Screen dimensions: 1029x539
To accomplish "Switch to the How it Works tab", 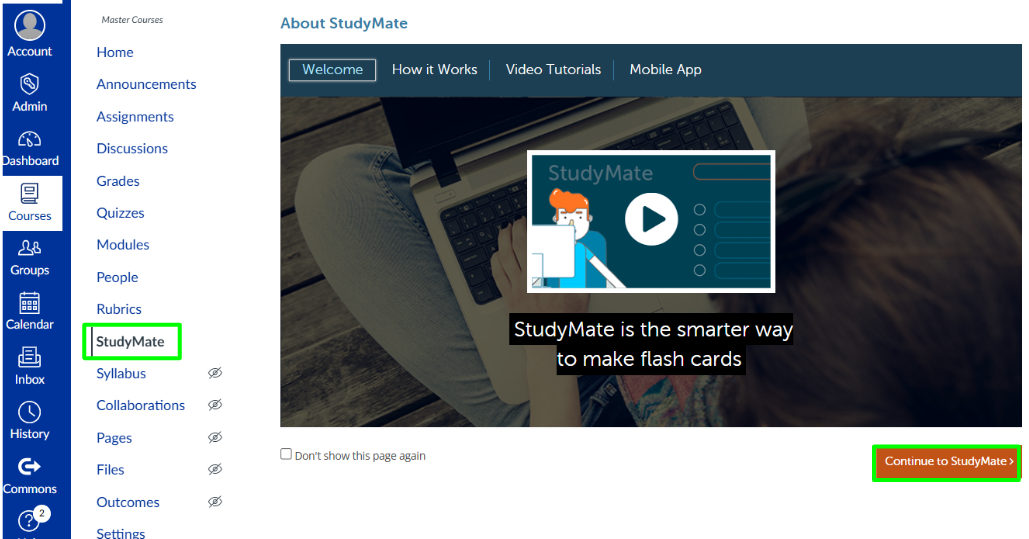I will tap(434, 70).
